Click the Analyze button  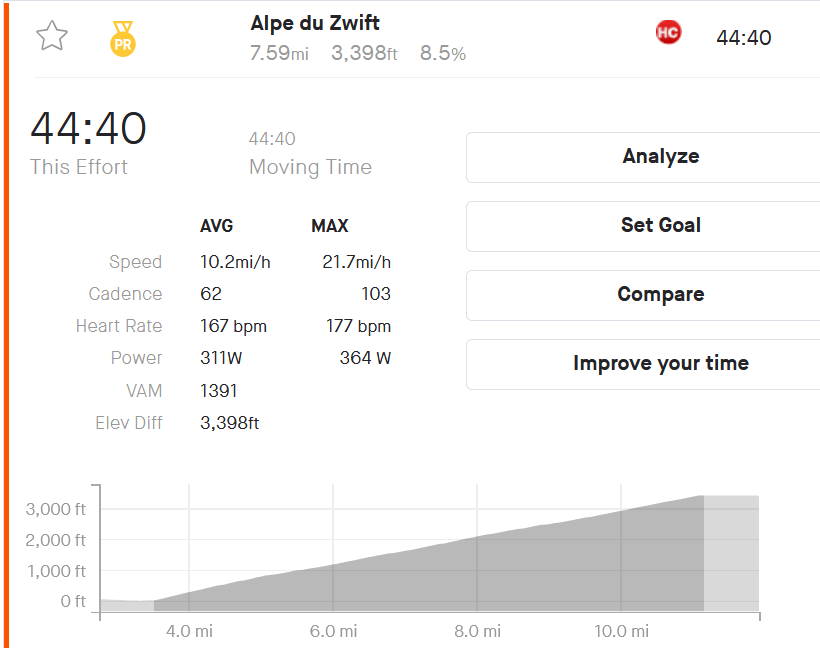(x=643, y=157)
